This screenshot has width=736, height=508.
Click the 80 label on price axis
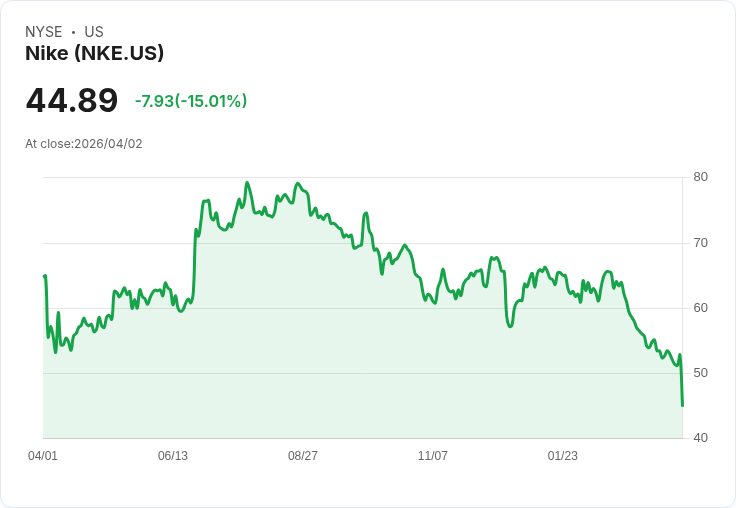pos(700,177)
